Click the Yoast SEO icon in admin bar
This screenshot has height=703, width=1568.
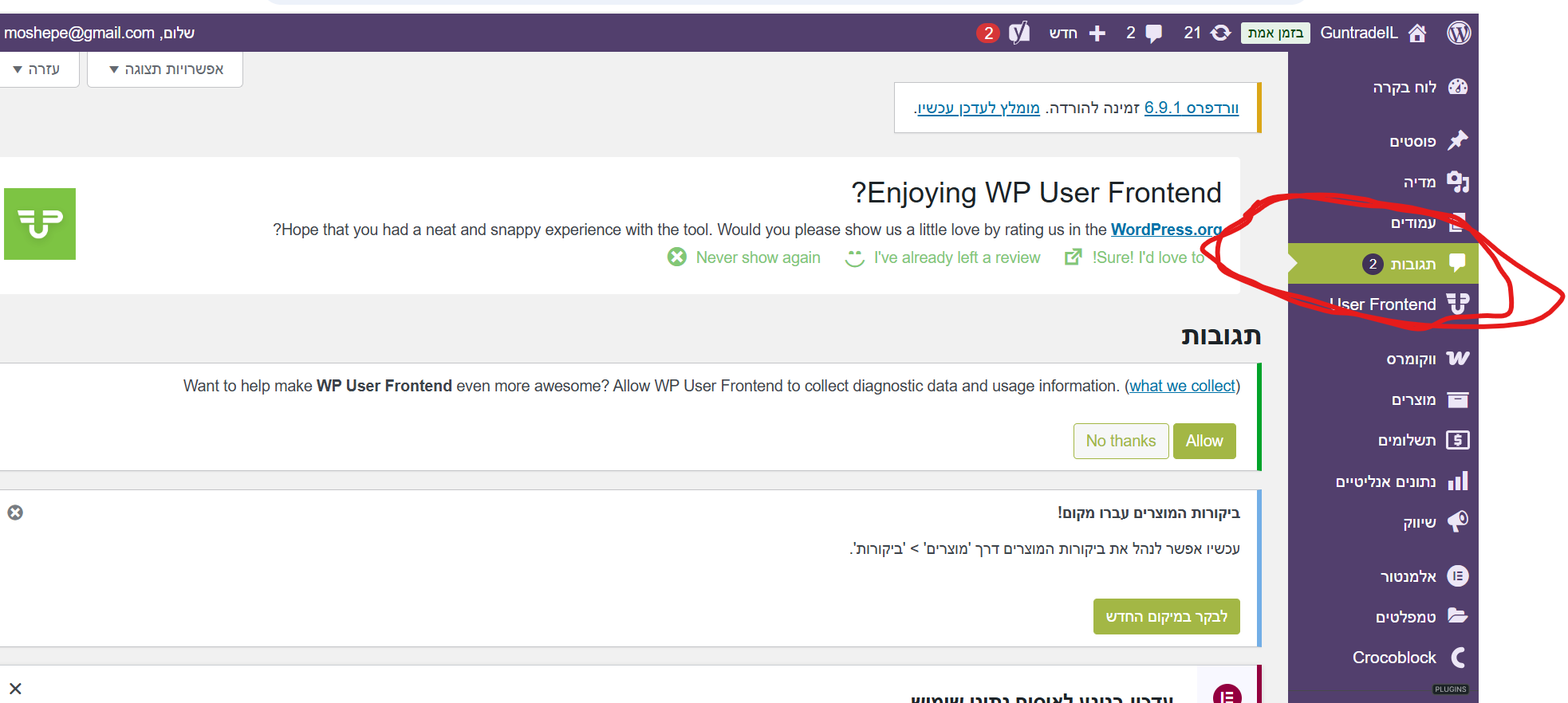[1018, 33]
